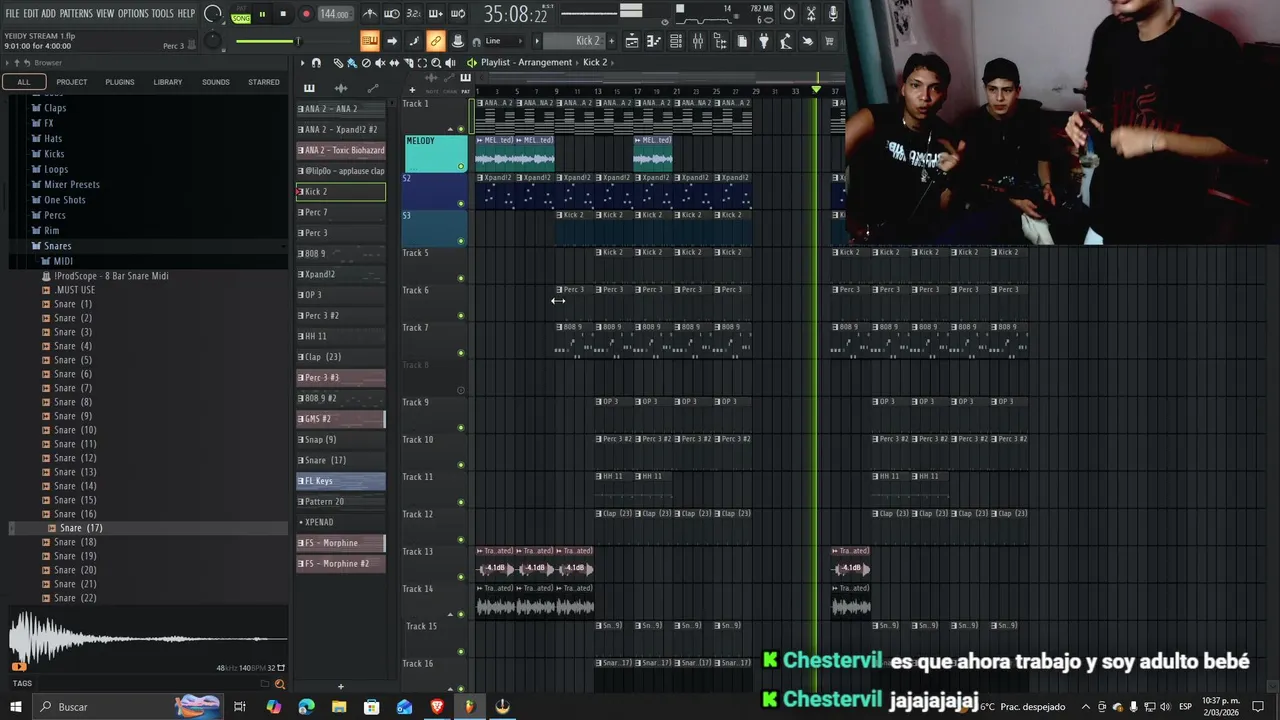Select the ALL browser tab

[x=23, y=82]
